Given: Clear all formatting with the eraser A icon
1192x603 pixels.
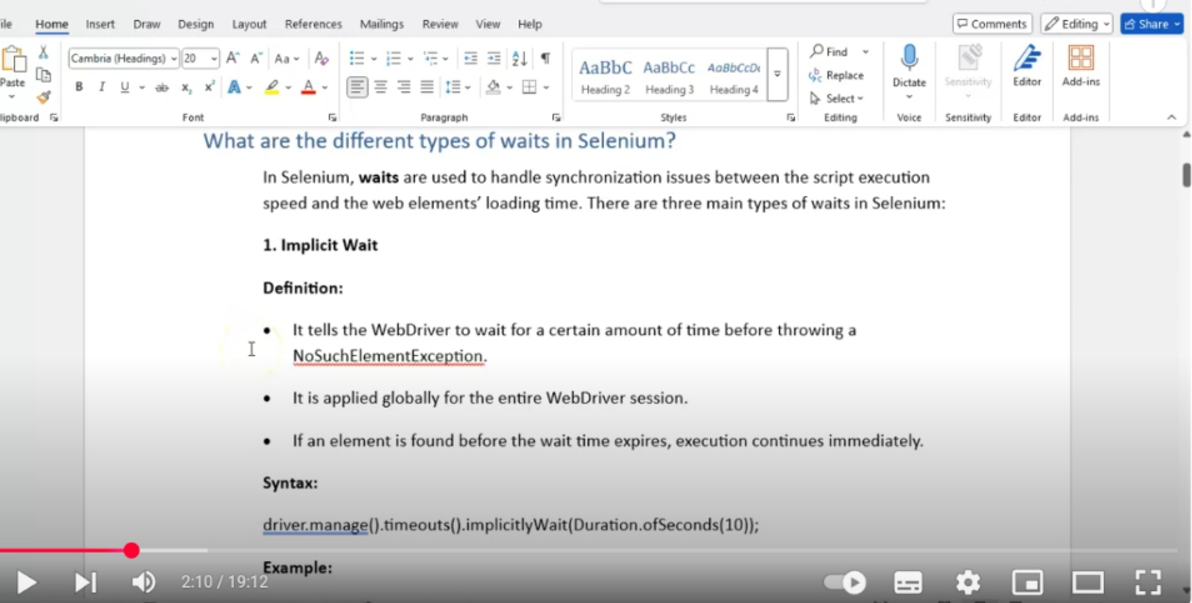Looking at the screenshot, I should pyautogui.click(x=322, y=59).
